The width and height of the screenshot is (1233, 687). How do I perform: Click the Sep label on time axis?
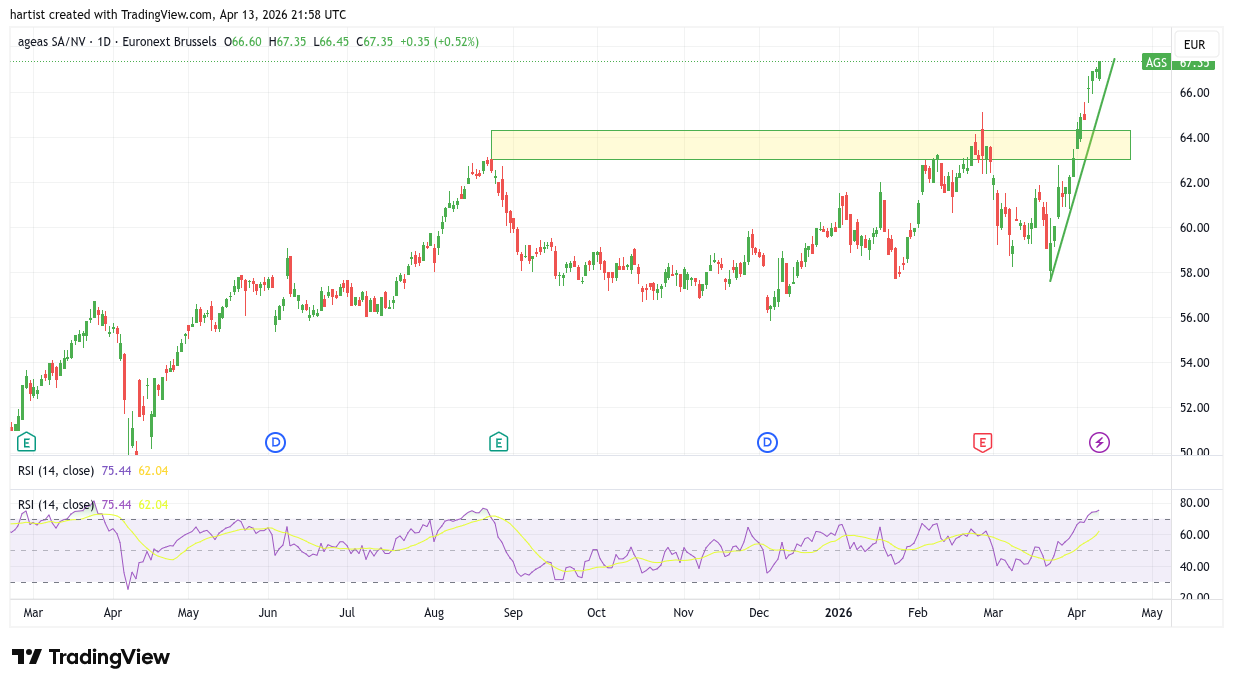[x=512, y=613]
